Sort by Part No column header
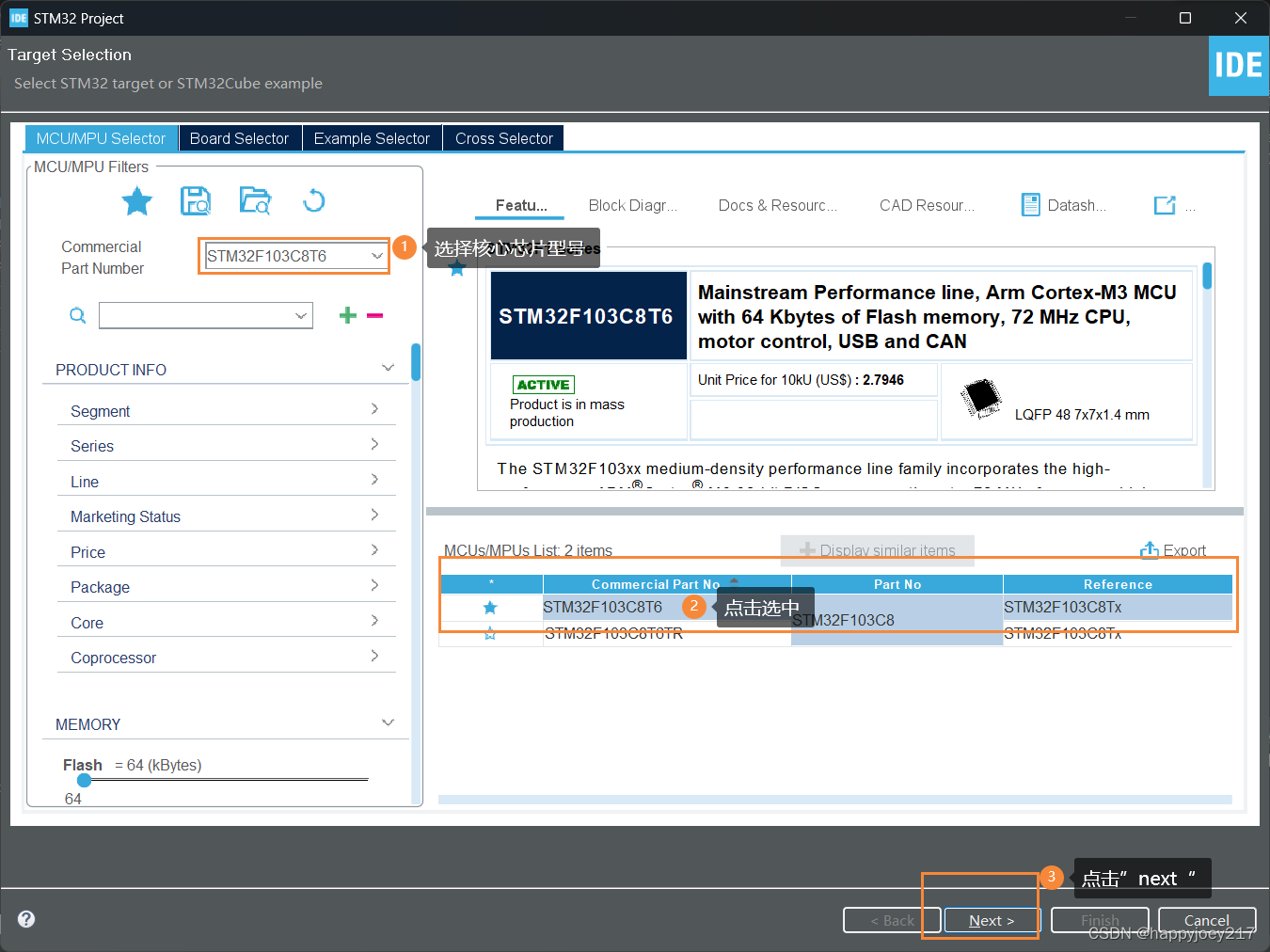Screen dimensions: 1270x952 click(x=897, y=584)
